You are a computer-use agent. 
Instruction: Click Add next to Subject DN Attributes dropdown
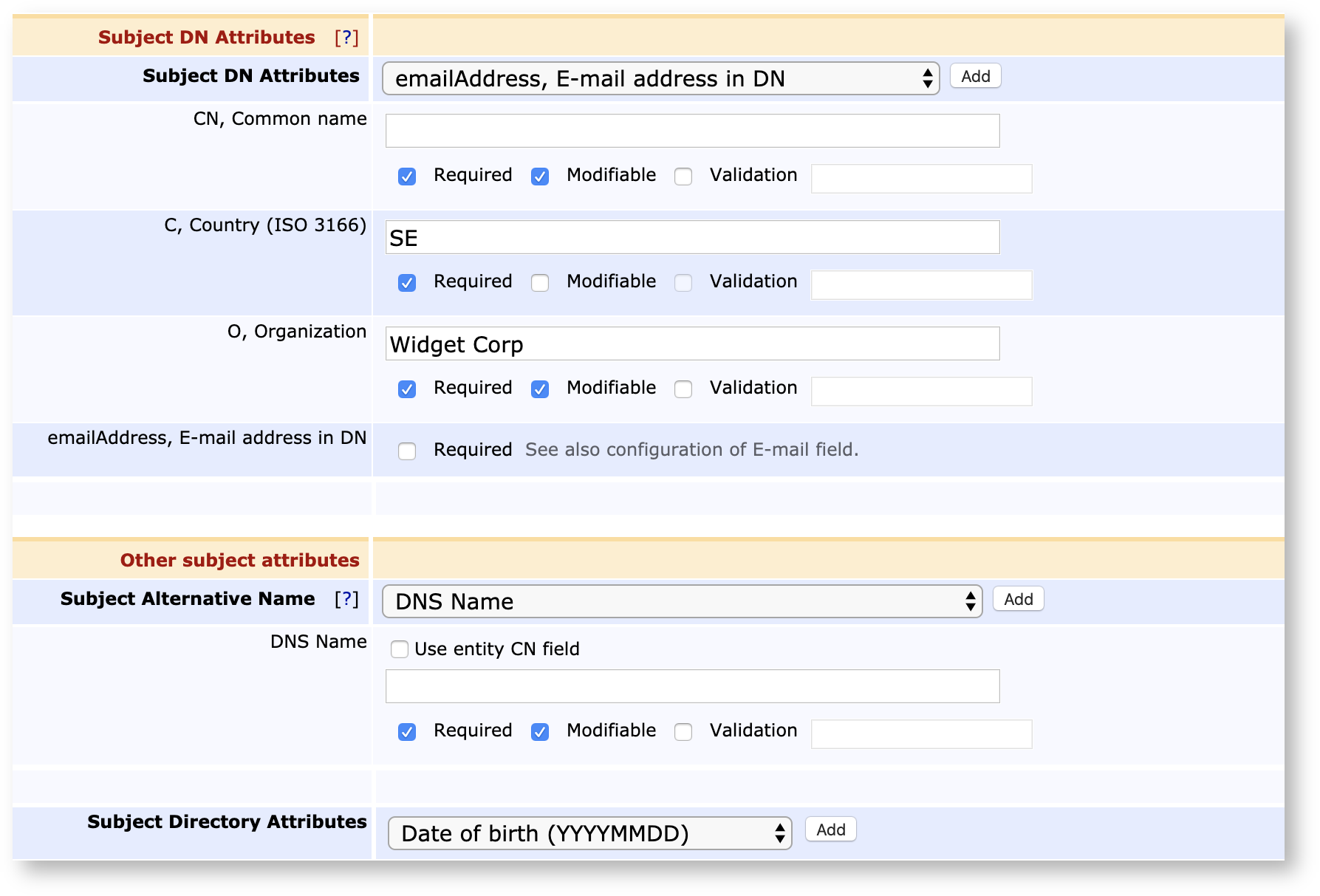pyautogui.click(x=975, y=76)
